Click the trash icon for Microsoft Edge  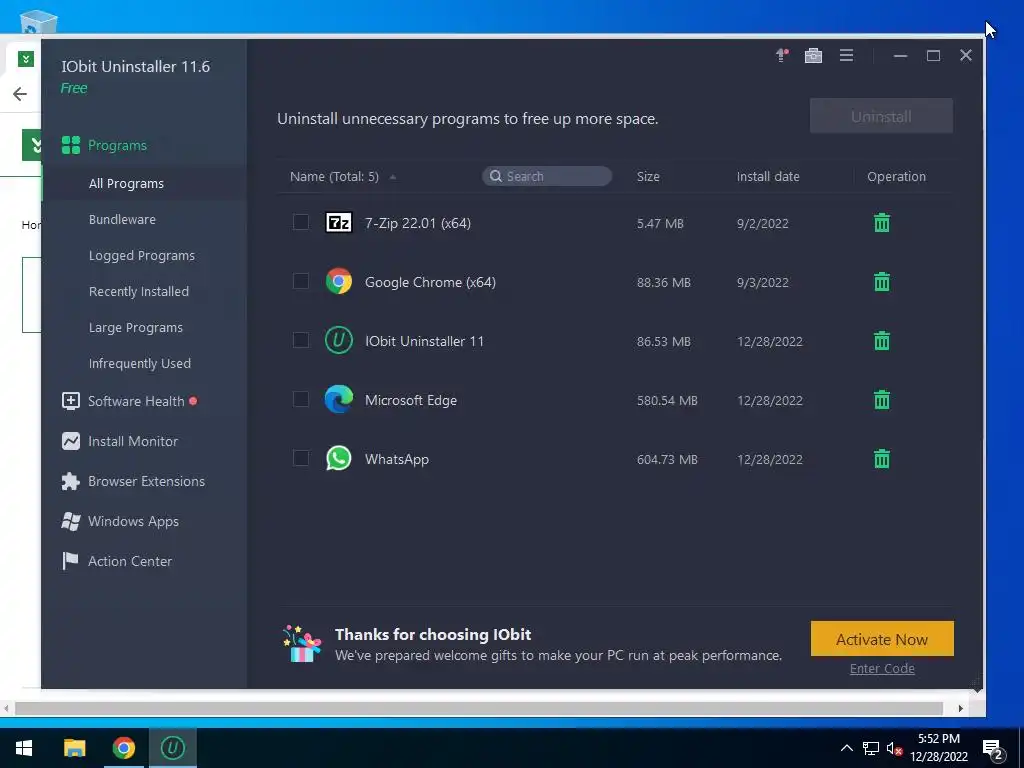[882, 399]
